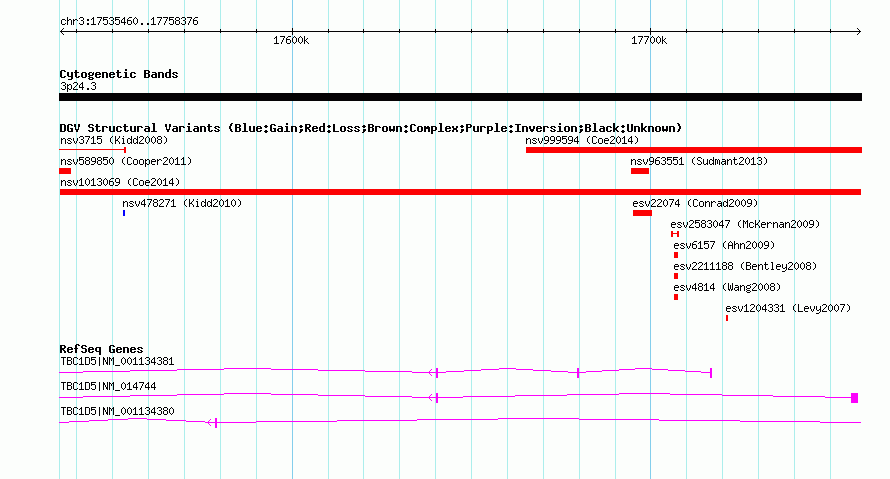Click the esv22074 (Conrad2009) label

pos(695,203)
